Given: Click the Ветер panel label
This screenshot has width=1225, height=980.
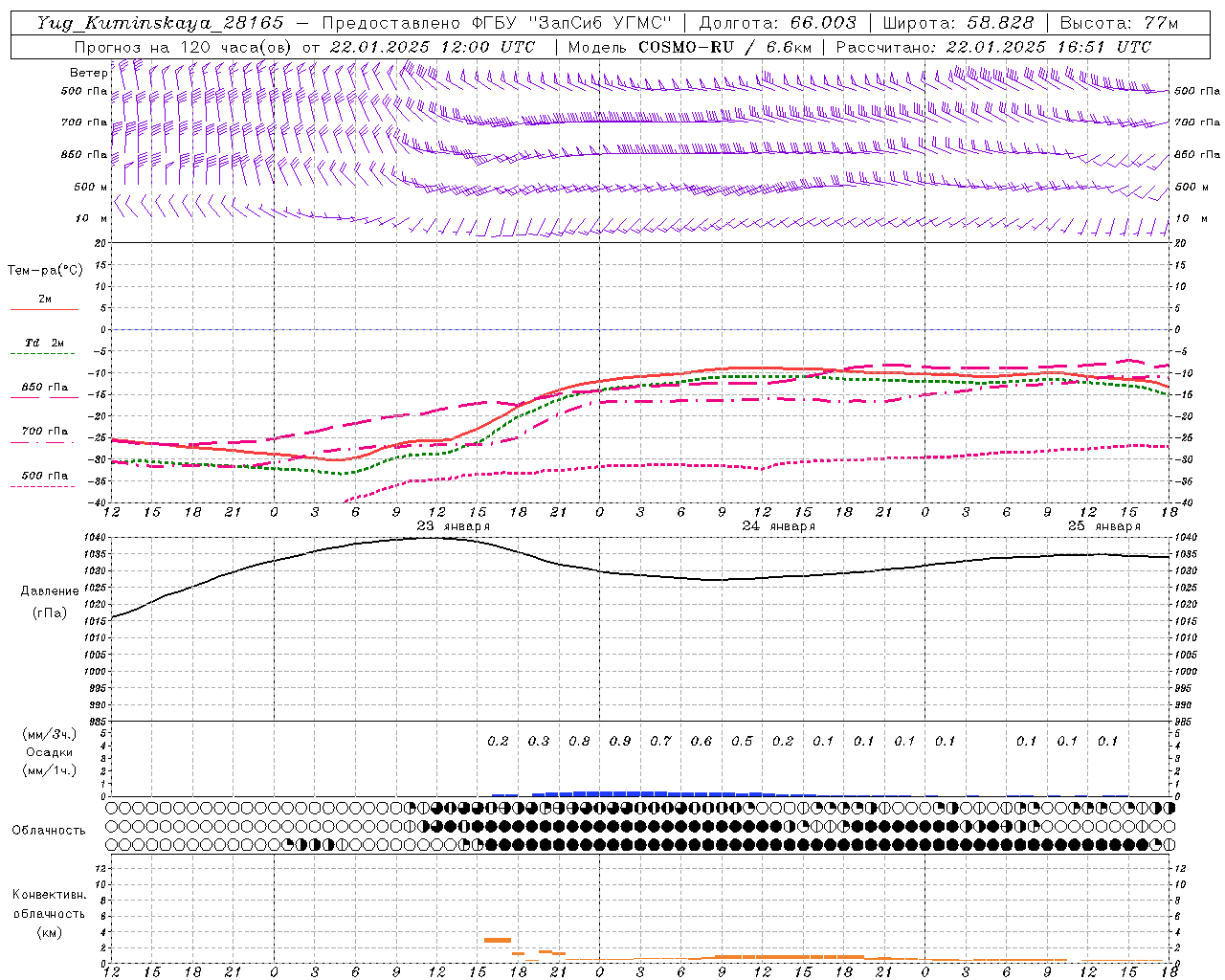Looking at the screenshot, I should (x=88, y=73).
